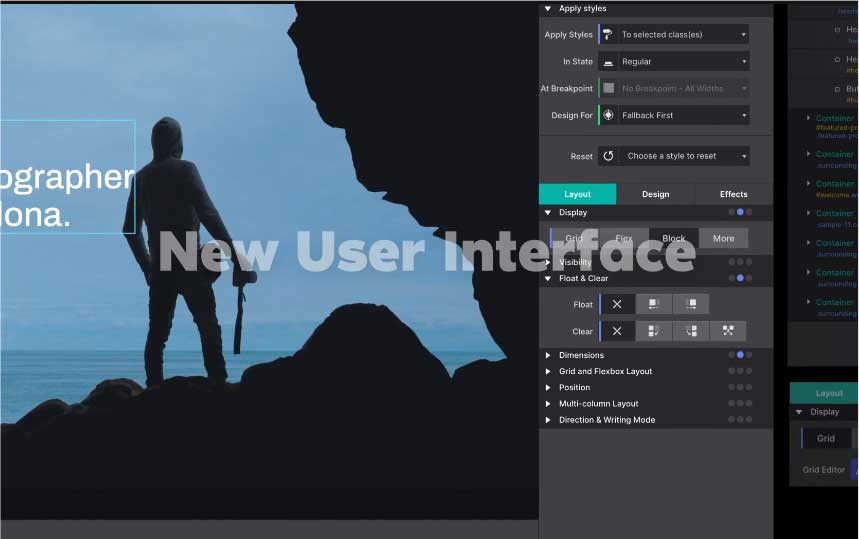Click the 'Grid Editor' label in the background panel
This screenshot has height=539, width=859.
click(823, 469)
